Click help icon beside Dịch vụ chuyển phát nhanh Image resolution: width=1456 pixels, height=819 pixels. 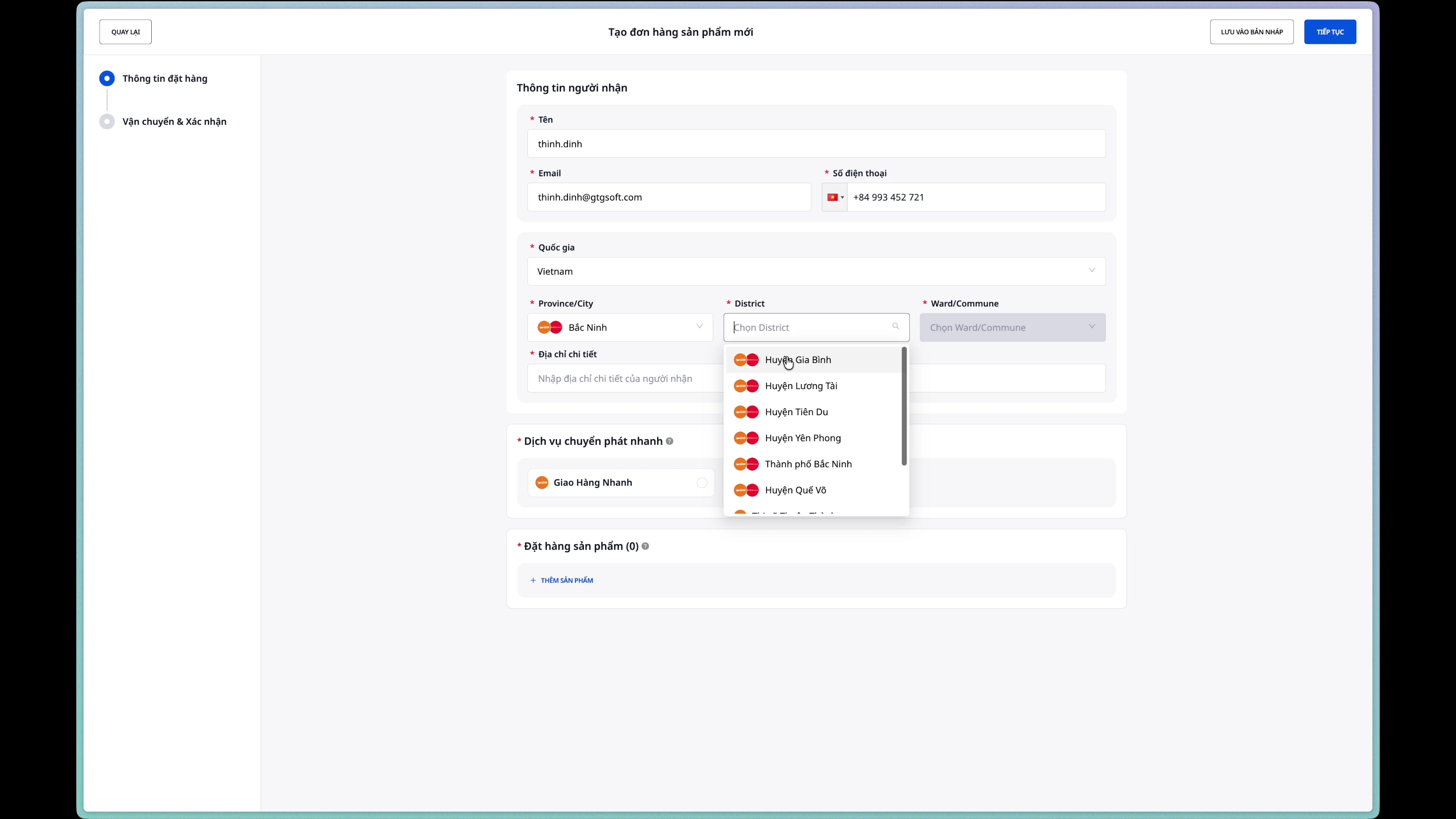[669, 441]
